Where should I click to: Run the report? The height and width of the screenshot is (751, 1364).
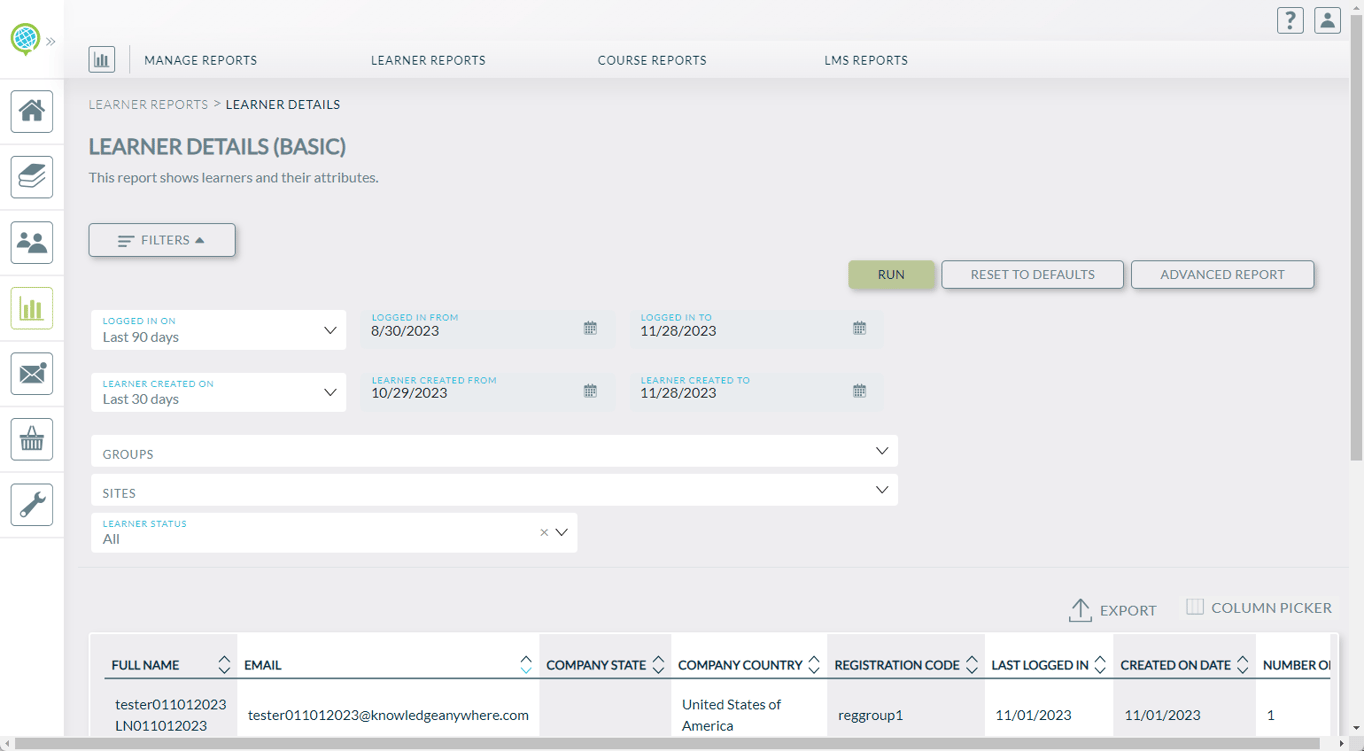point(891,274)
